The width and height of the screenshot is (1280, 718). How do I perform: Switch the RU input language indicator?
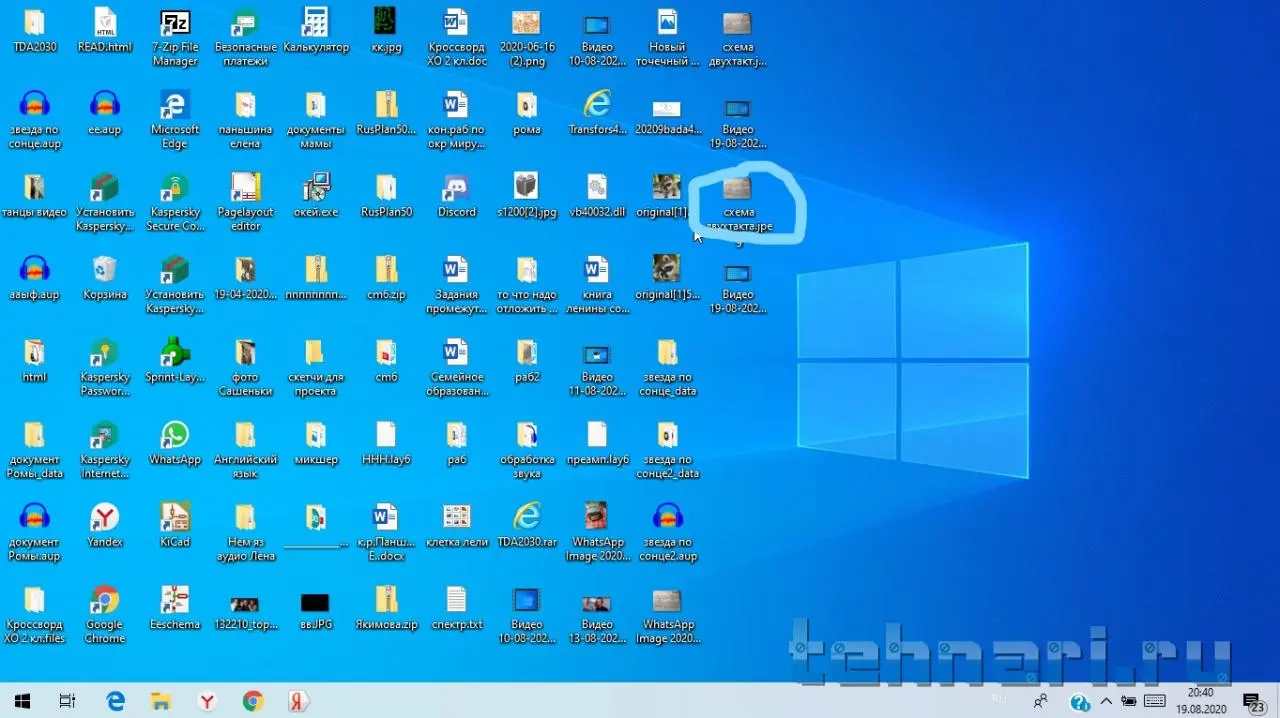pyautogui.click(x=999, y=700)
